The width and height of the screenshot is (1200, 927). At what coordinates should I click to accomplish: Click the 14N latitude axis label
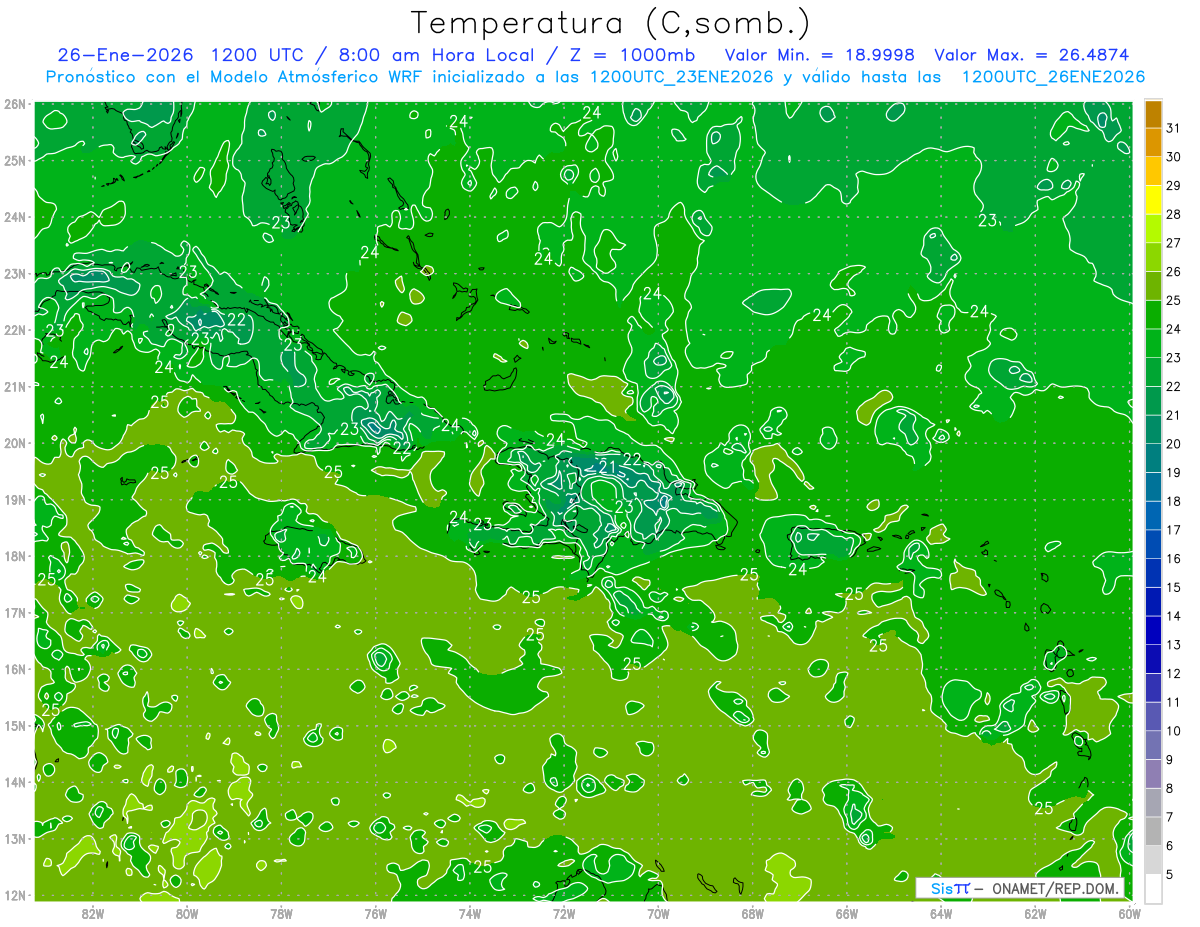pyautogui.click(x=15, y=782)
